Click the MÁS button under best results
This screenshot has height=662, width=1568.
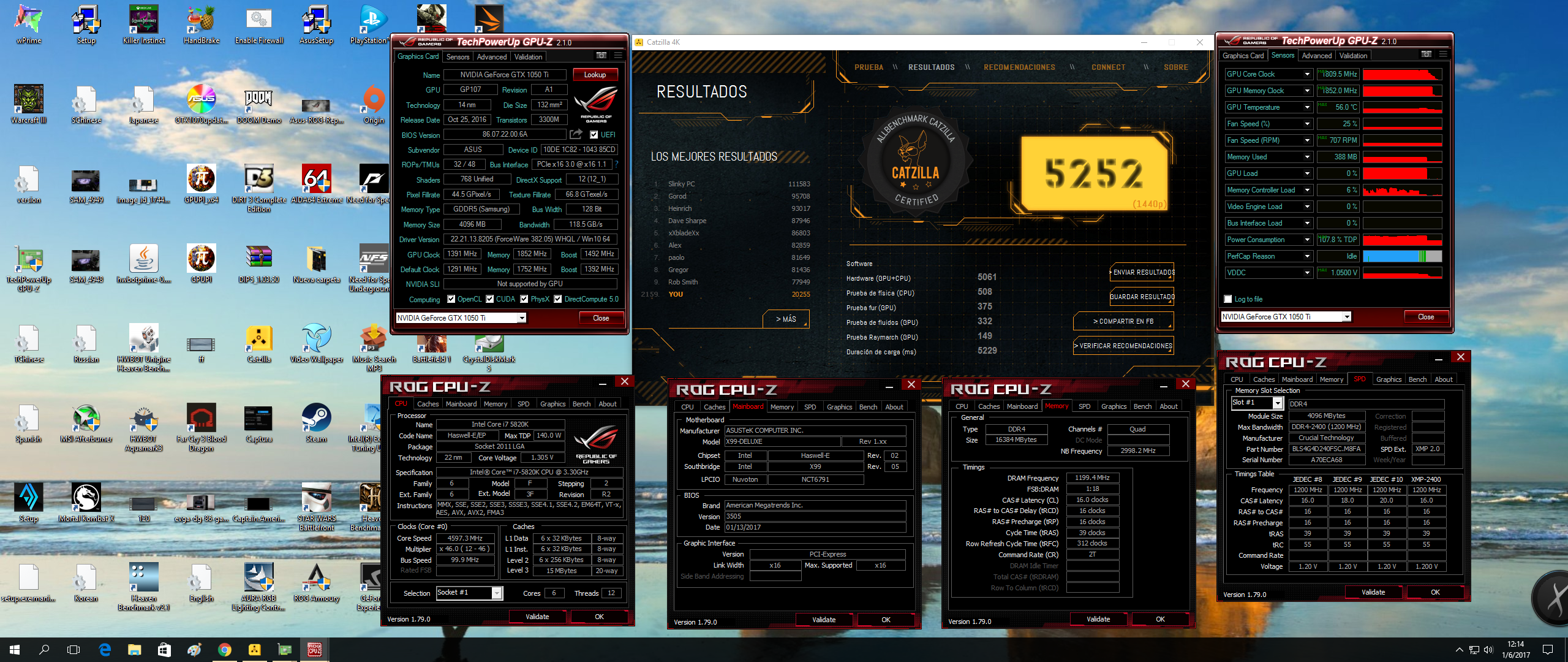click(x=786, y=319)
